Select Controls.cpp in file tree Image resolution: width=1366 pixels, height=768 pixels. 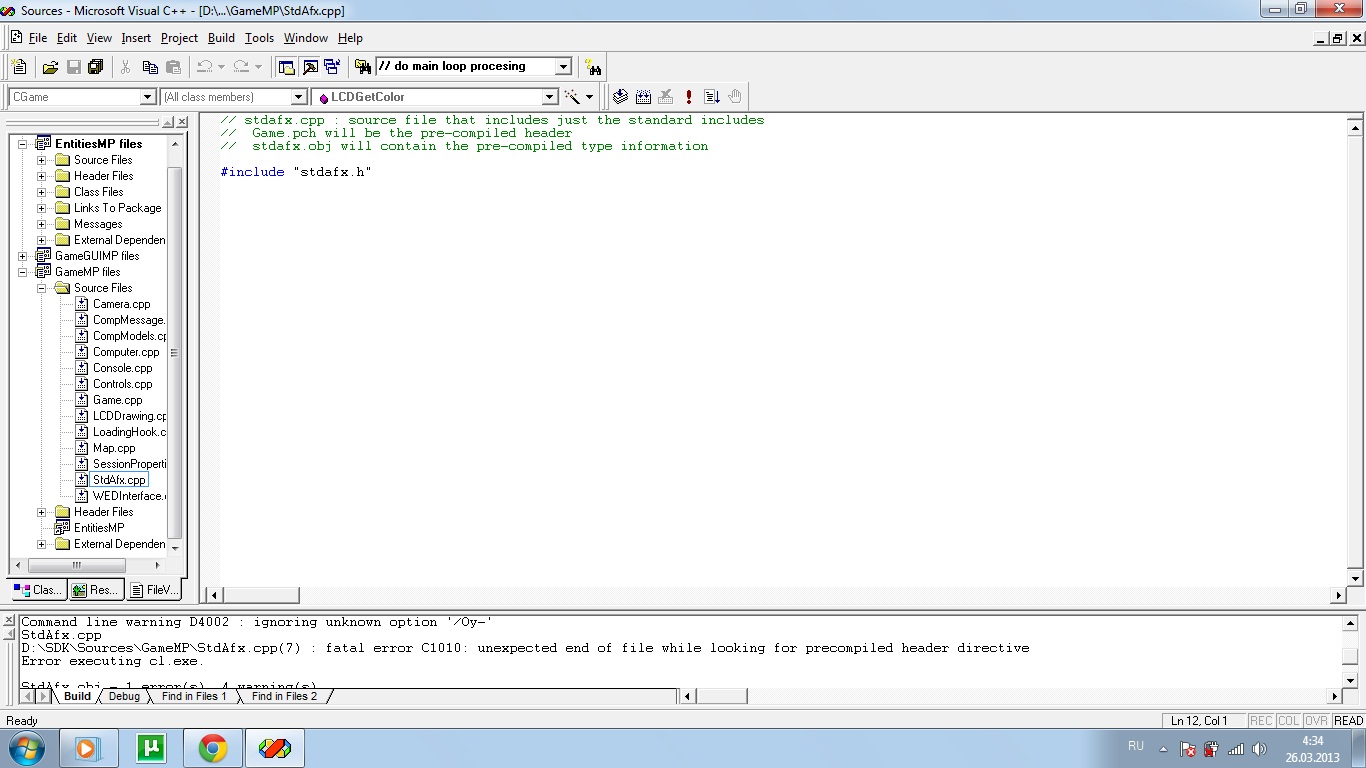(122, 384)
